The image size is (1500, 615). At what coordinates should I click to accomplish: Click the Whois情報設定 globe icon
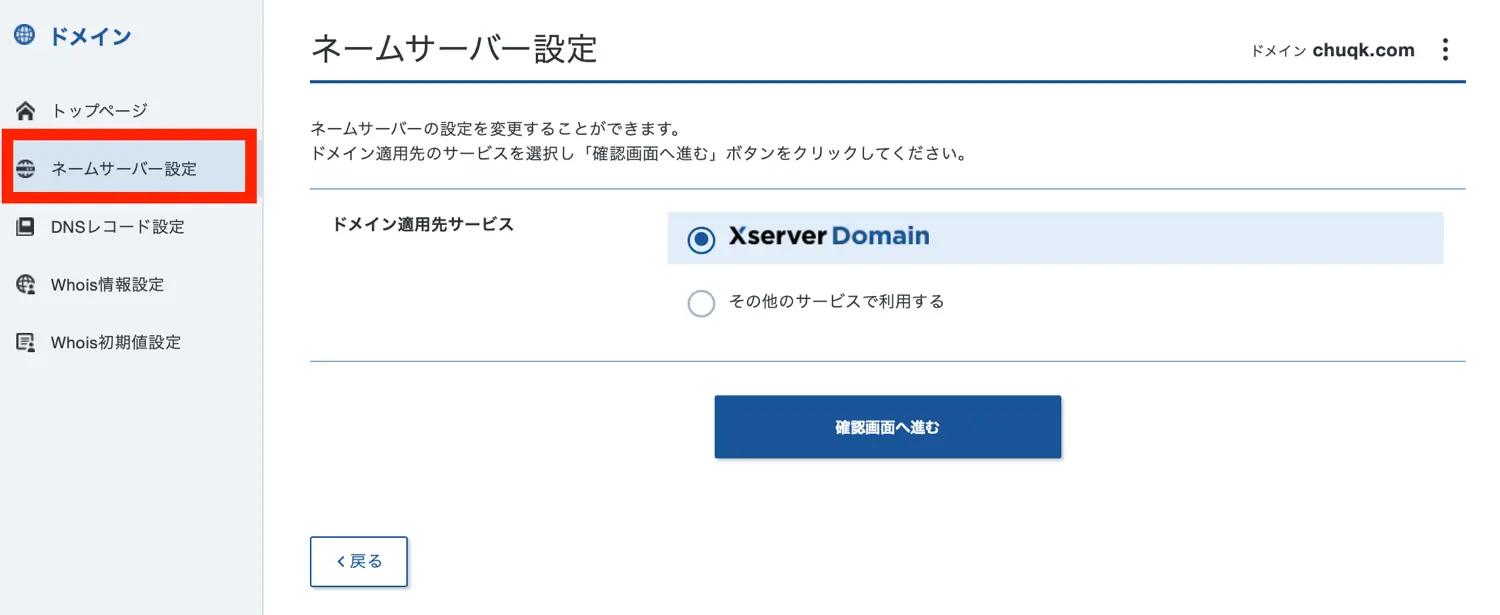tap(25, 285)
